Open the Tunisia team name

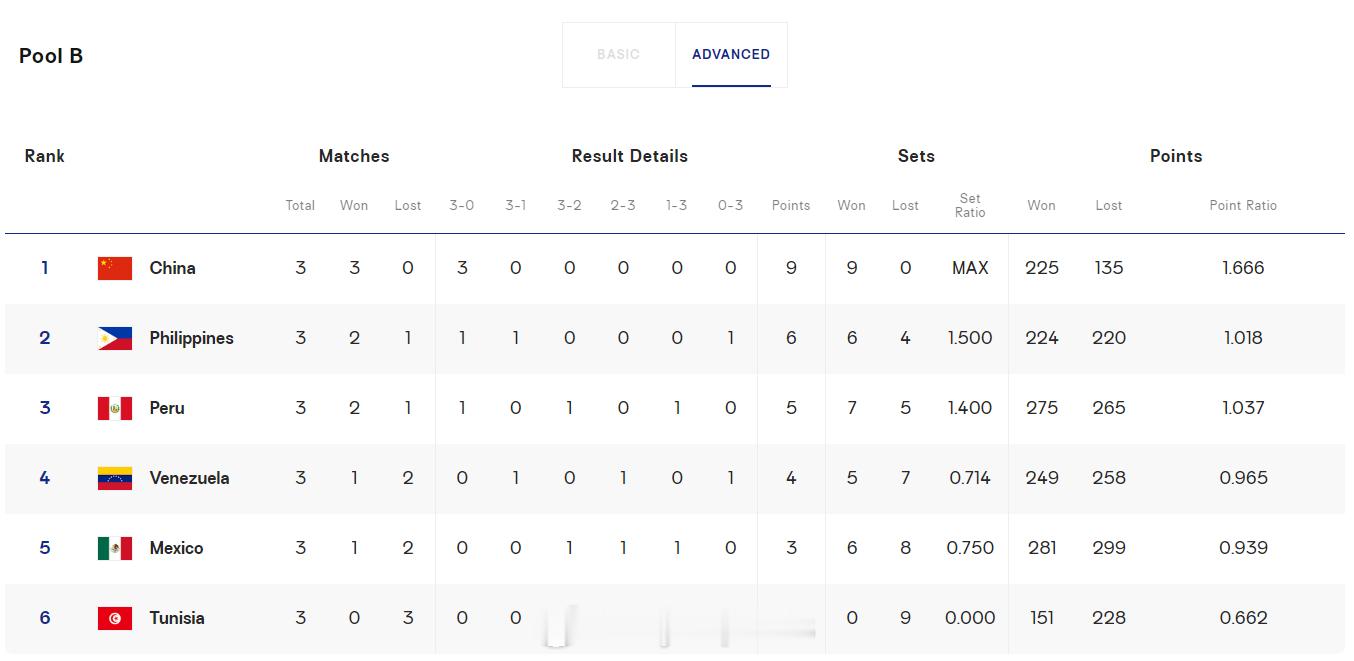pyautogui.click(x=177, y=618)
